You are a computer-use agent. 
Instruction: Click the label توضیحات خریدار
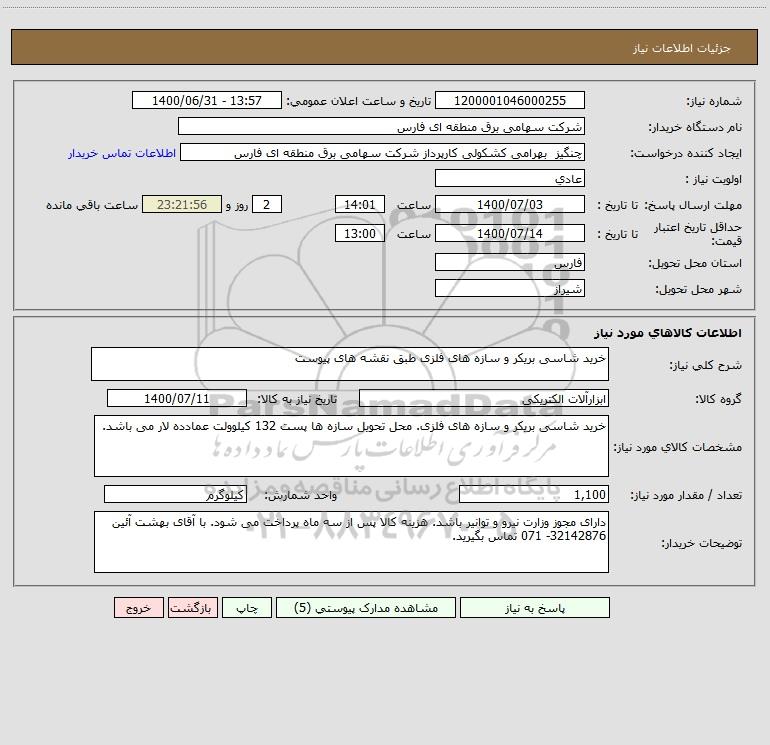click(702, 543)
